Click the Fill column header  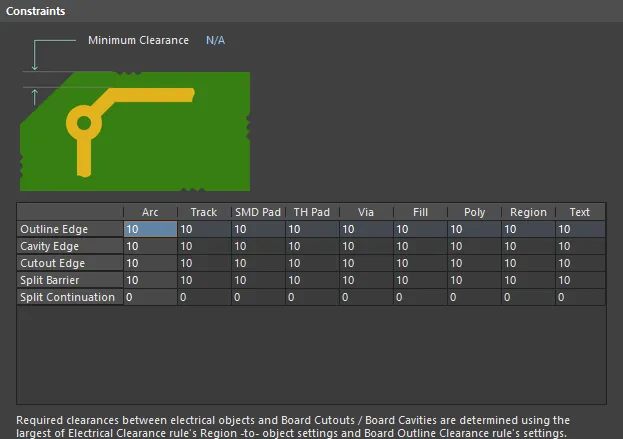420,212
